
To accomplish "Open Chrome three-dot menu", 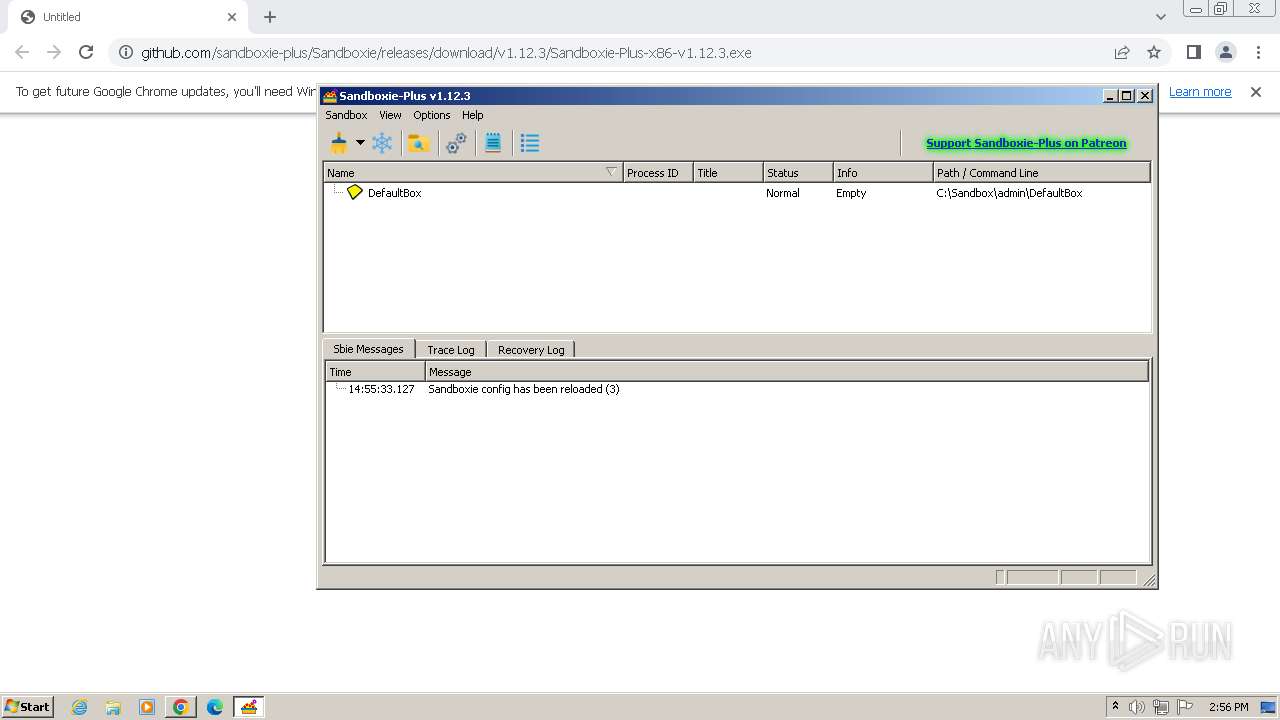I will coord(1258,52).
